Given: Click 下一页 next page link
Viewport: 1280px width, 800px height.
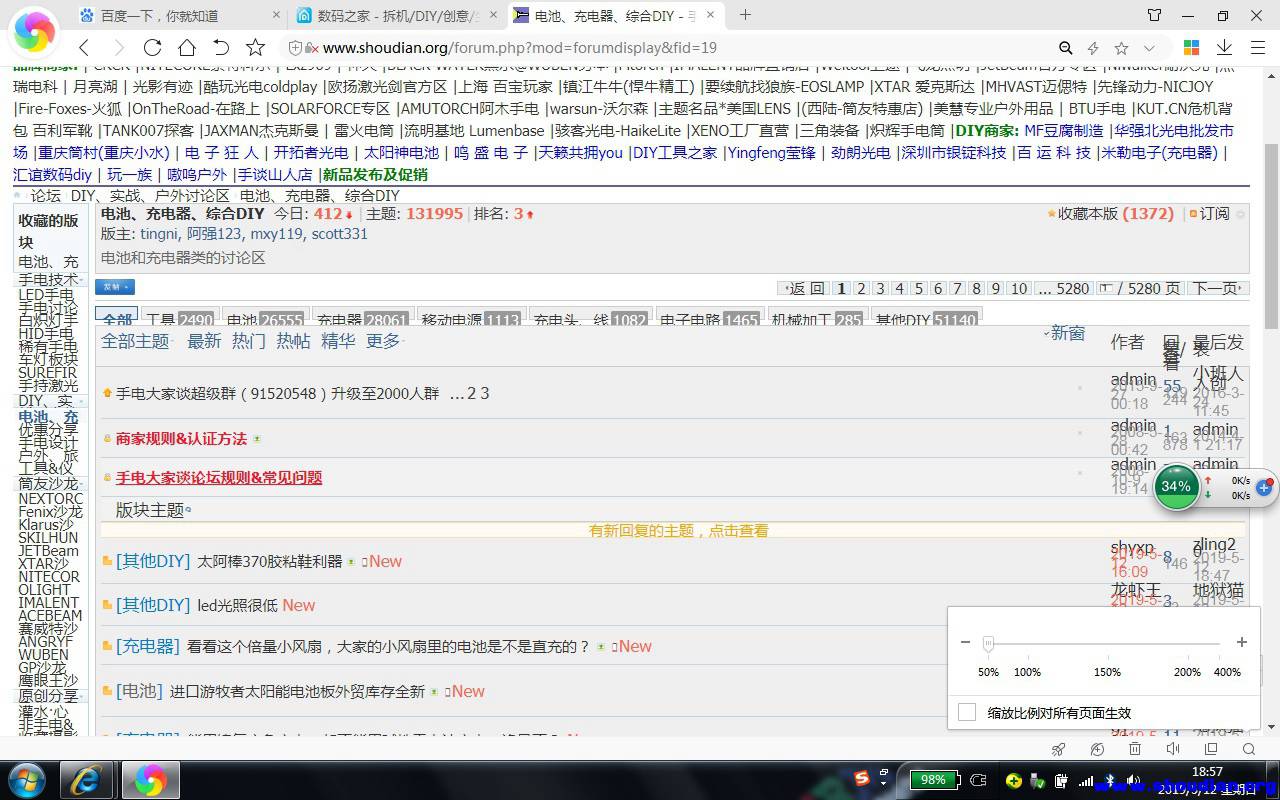Looking at the screenshot, I should [1217, 288].
